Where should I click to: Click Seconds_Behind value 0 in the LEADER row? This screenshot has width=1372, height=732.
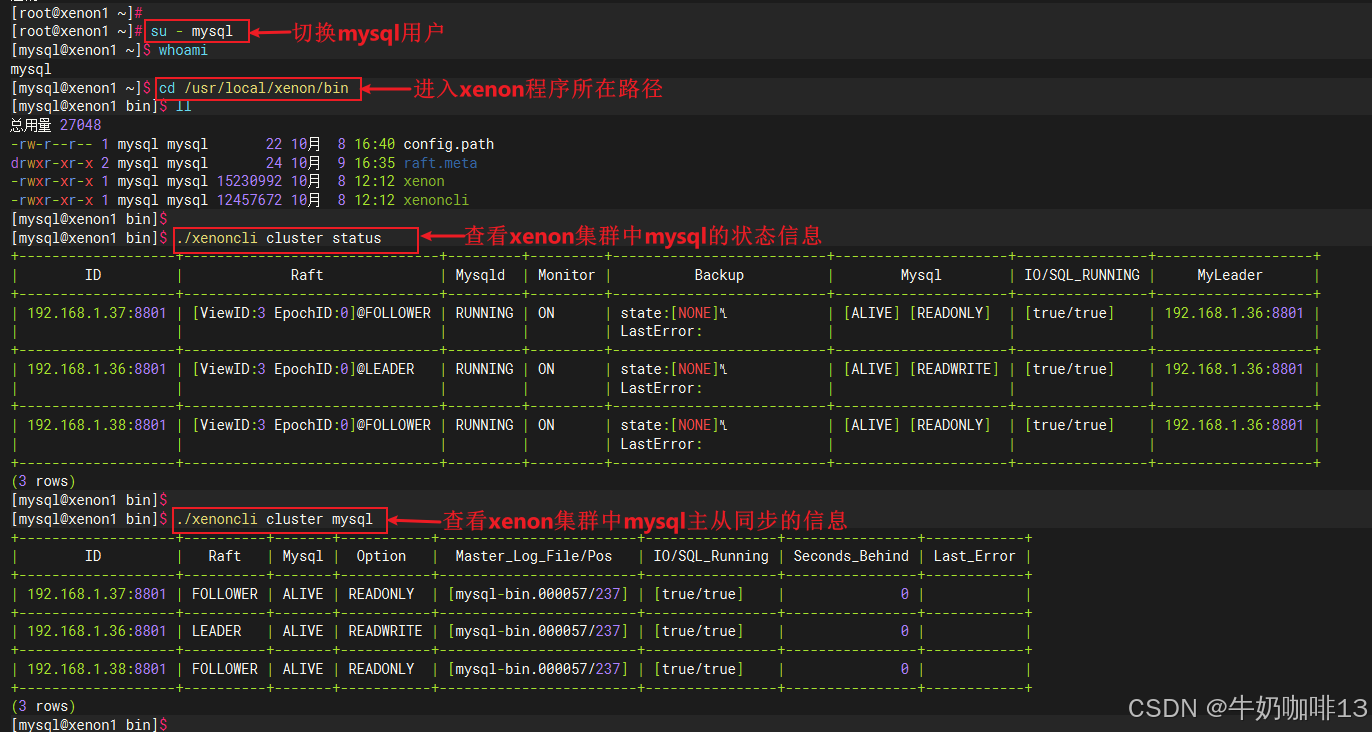pos(904,631)
